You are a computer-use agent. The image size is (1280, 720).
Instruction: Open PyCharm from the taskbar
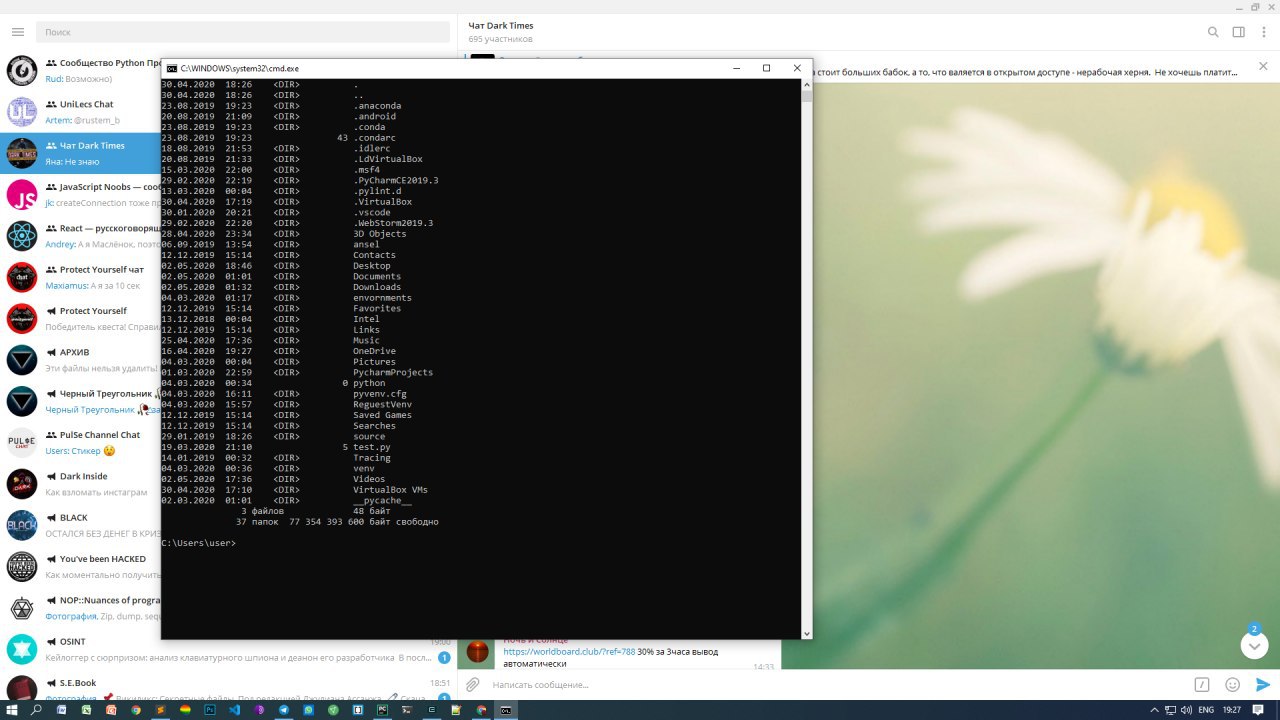[383, 710]
